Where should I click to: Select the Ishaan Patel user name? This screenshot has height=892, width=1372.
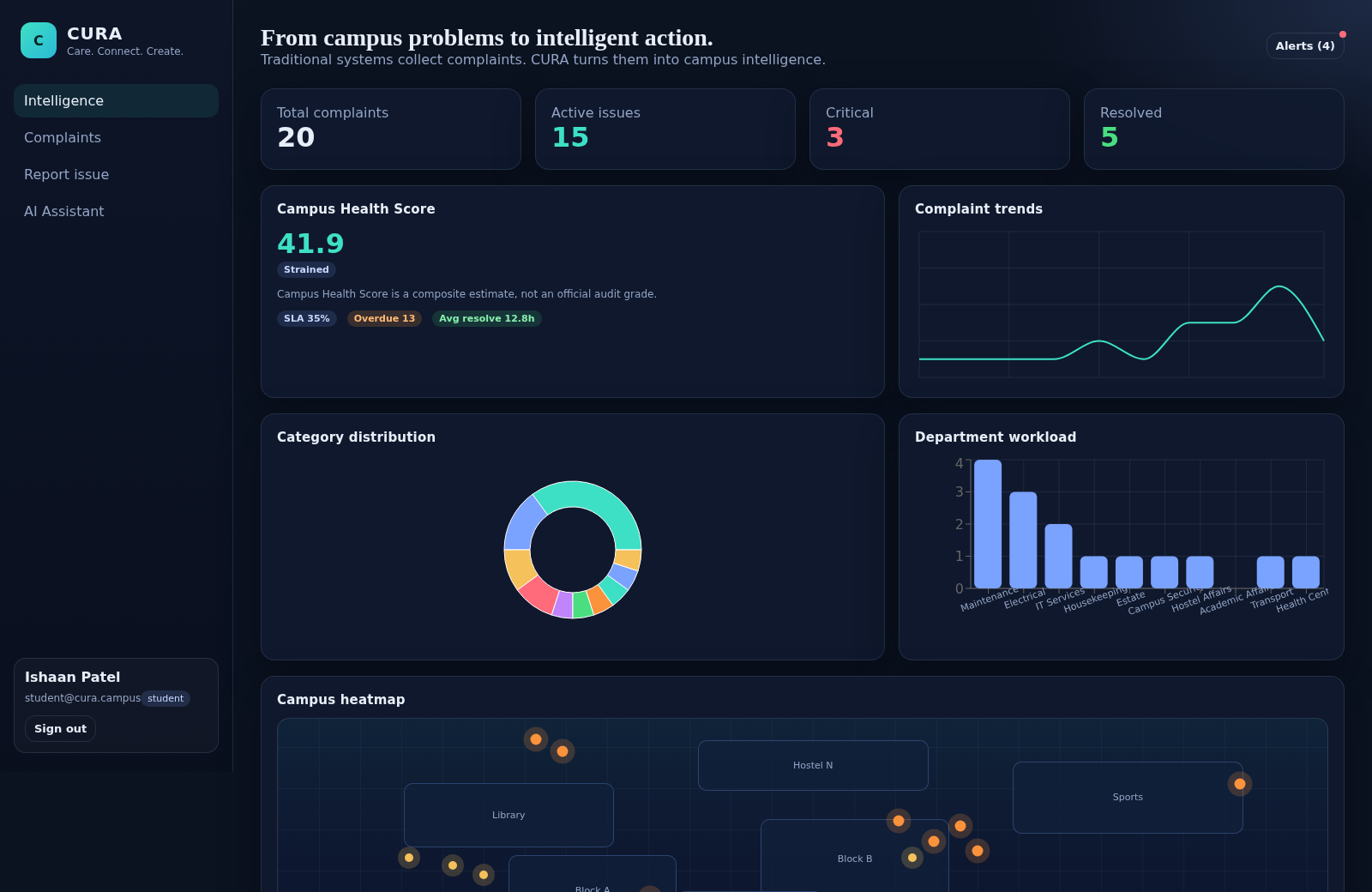click(73, 677)
